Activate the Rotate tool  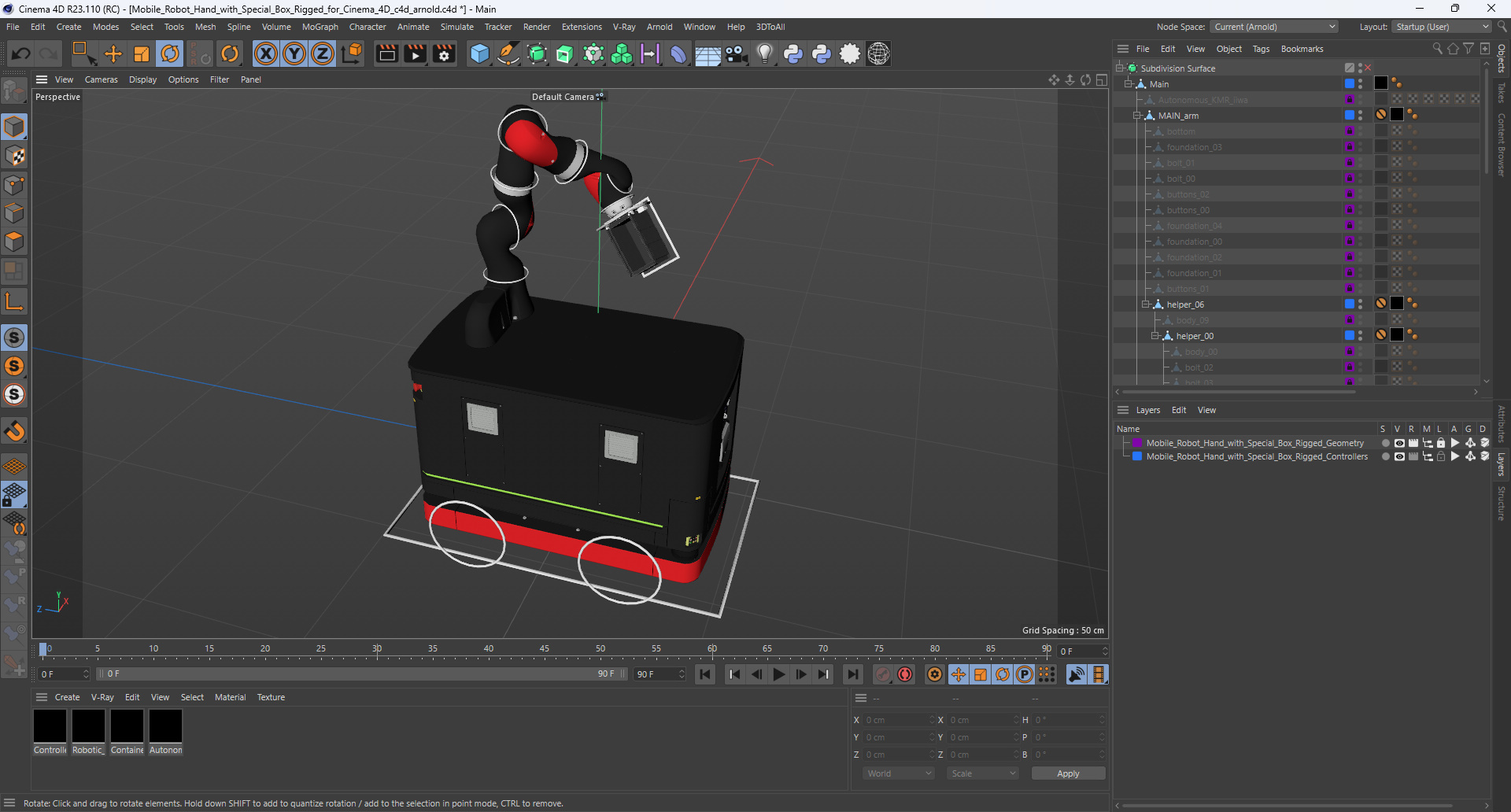tap(170, 54)
